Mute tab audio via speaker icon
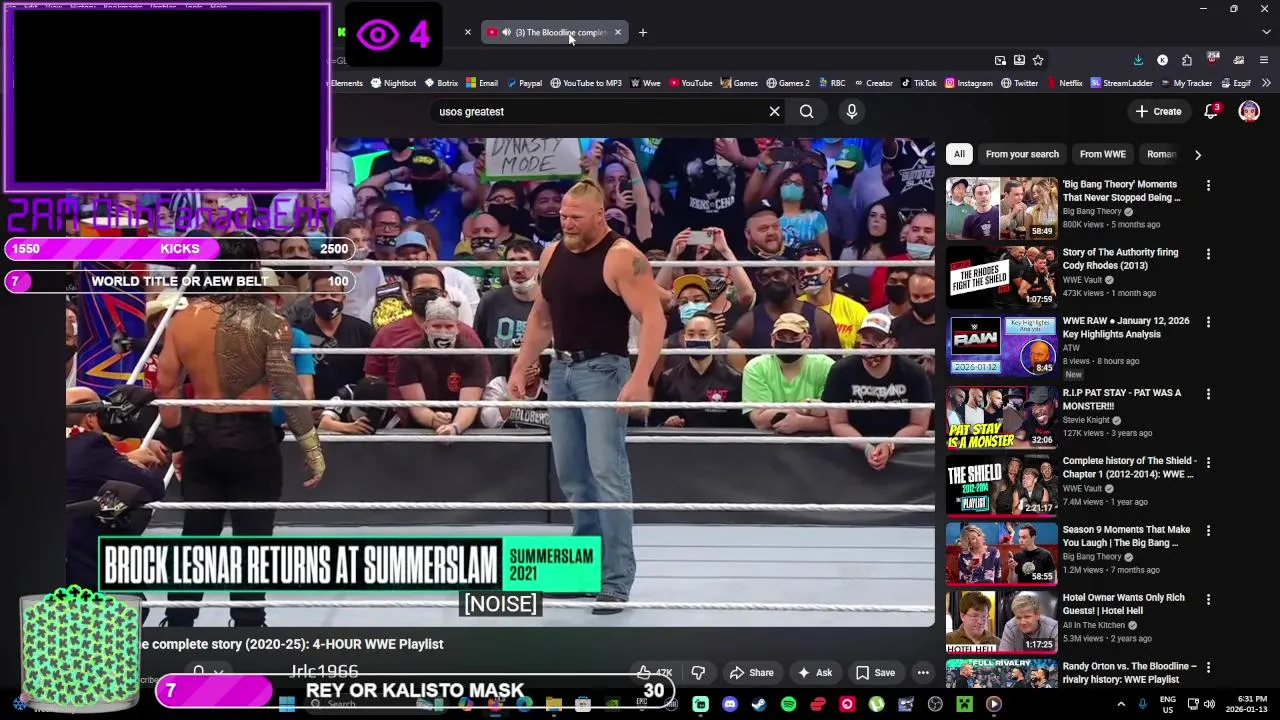The height and width of the screenshot is (720, 1280). coord(506,32)
